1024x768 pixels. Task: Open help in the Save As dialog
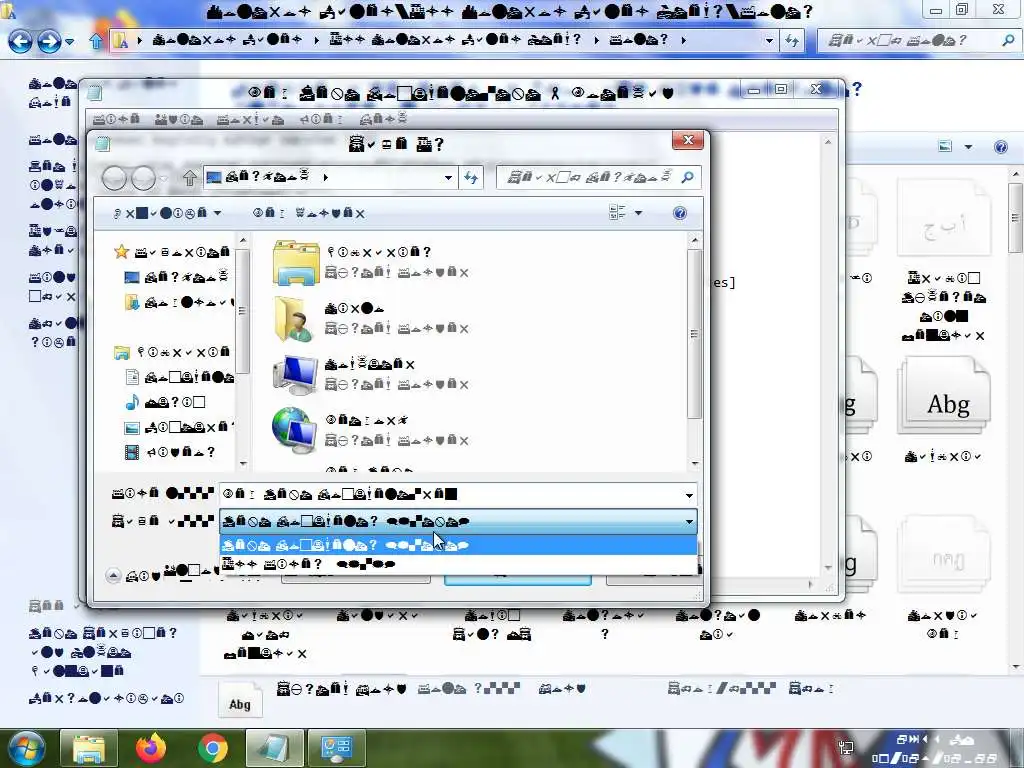[x=679, y=213]
